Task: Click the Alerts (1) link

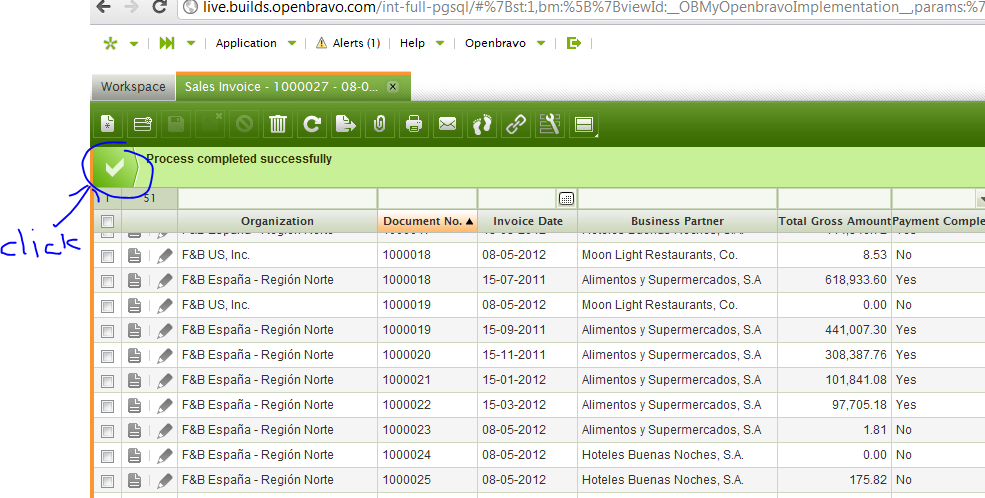Action: [x=348, y=43]
